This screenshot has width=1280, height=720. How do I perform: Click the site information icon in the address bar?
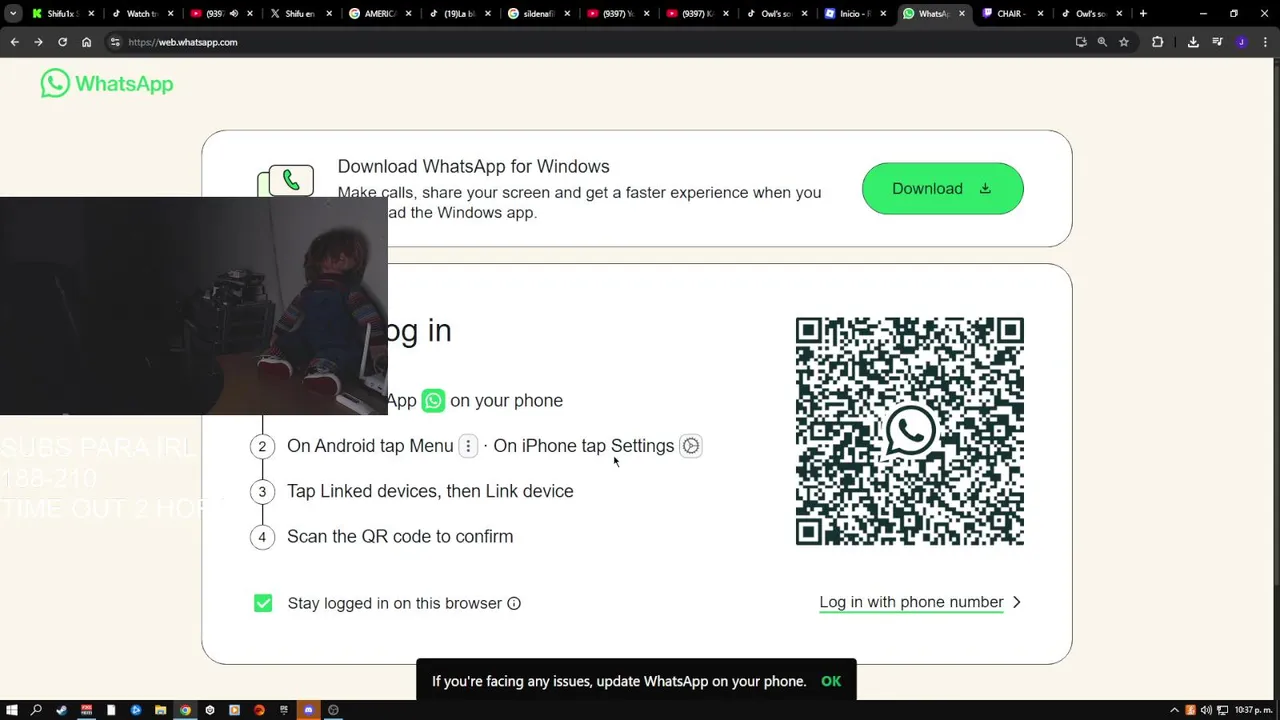[115, 42]
